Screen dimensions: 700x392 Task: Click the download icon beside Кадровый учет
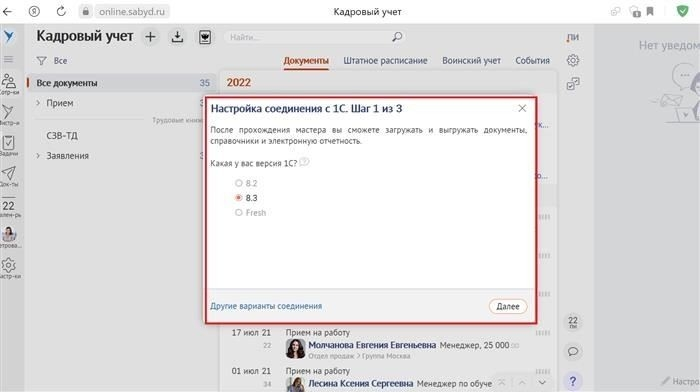(177, 37)
